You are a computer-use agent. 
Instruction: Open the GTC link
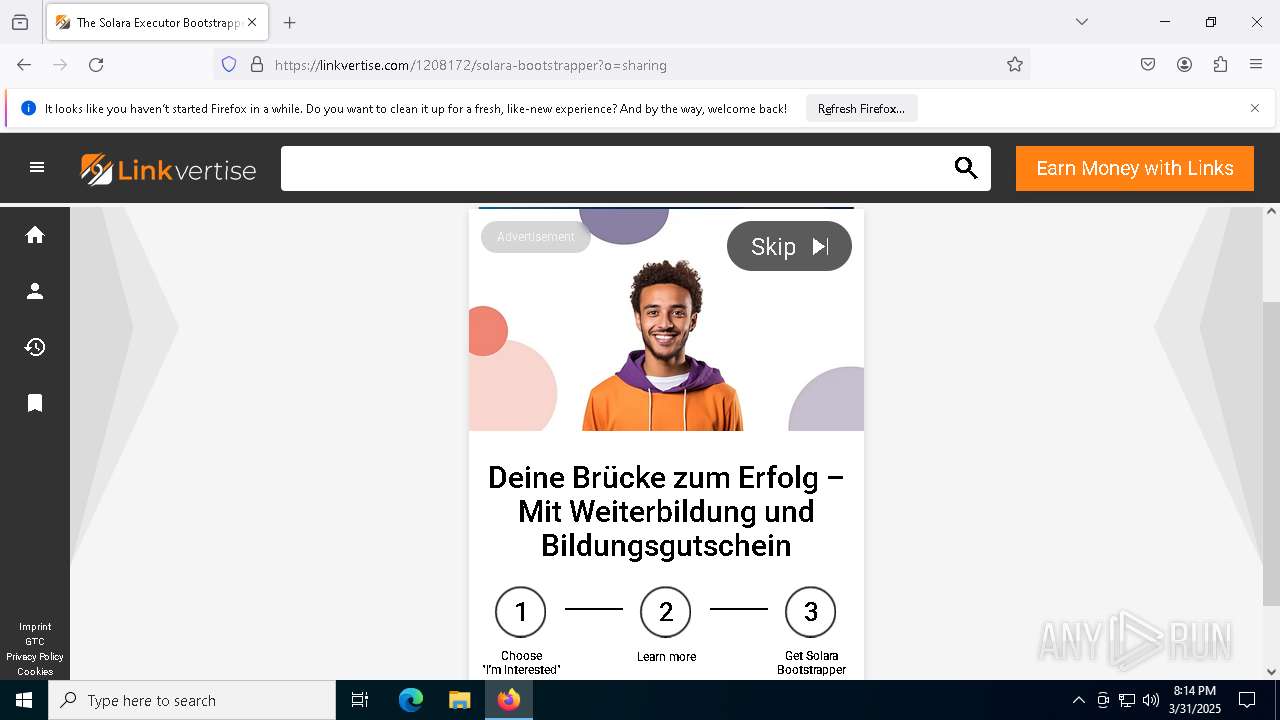[x=35, y=642]
